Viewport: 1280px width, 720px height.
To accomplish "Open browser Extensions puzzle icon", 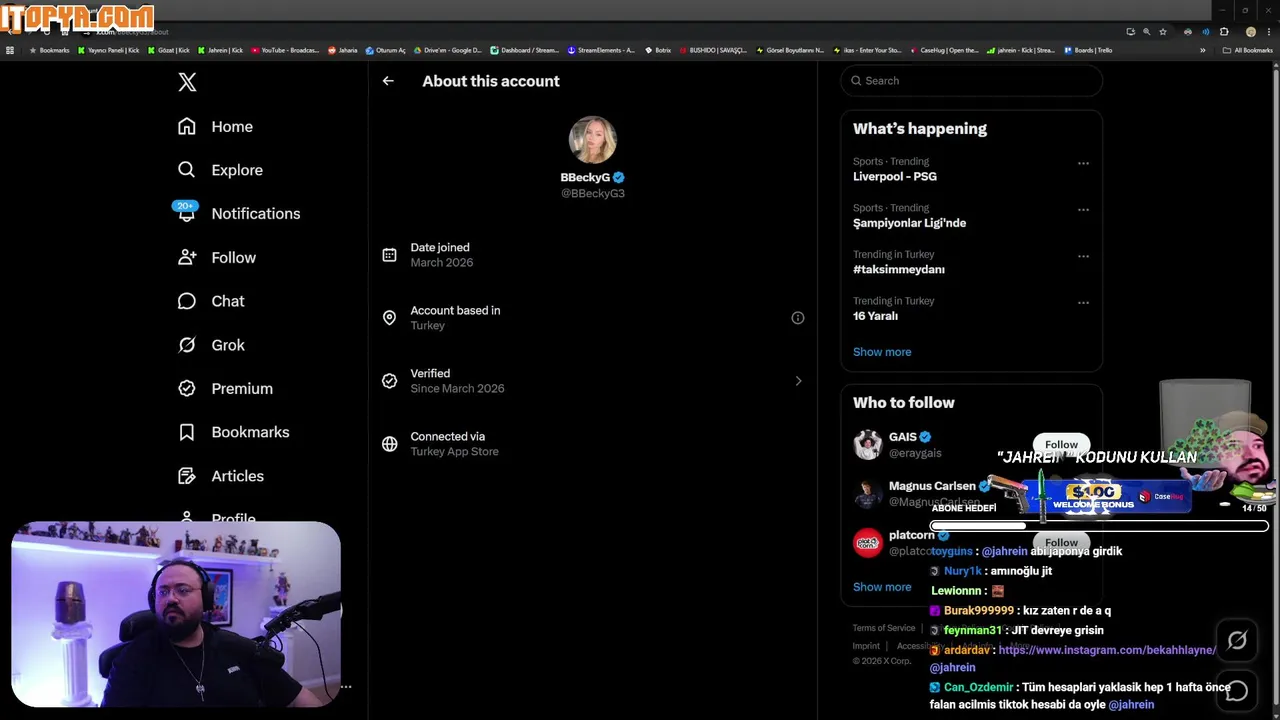I will (1224, 32).
